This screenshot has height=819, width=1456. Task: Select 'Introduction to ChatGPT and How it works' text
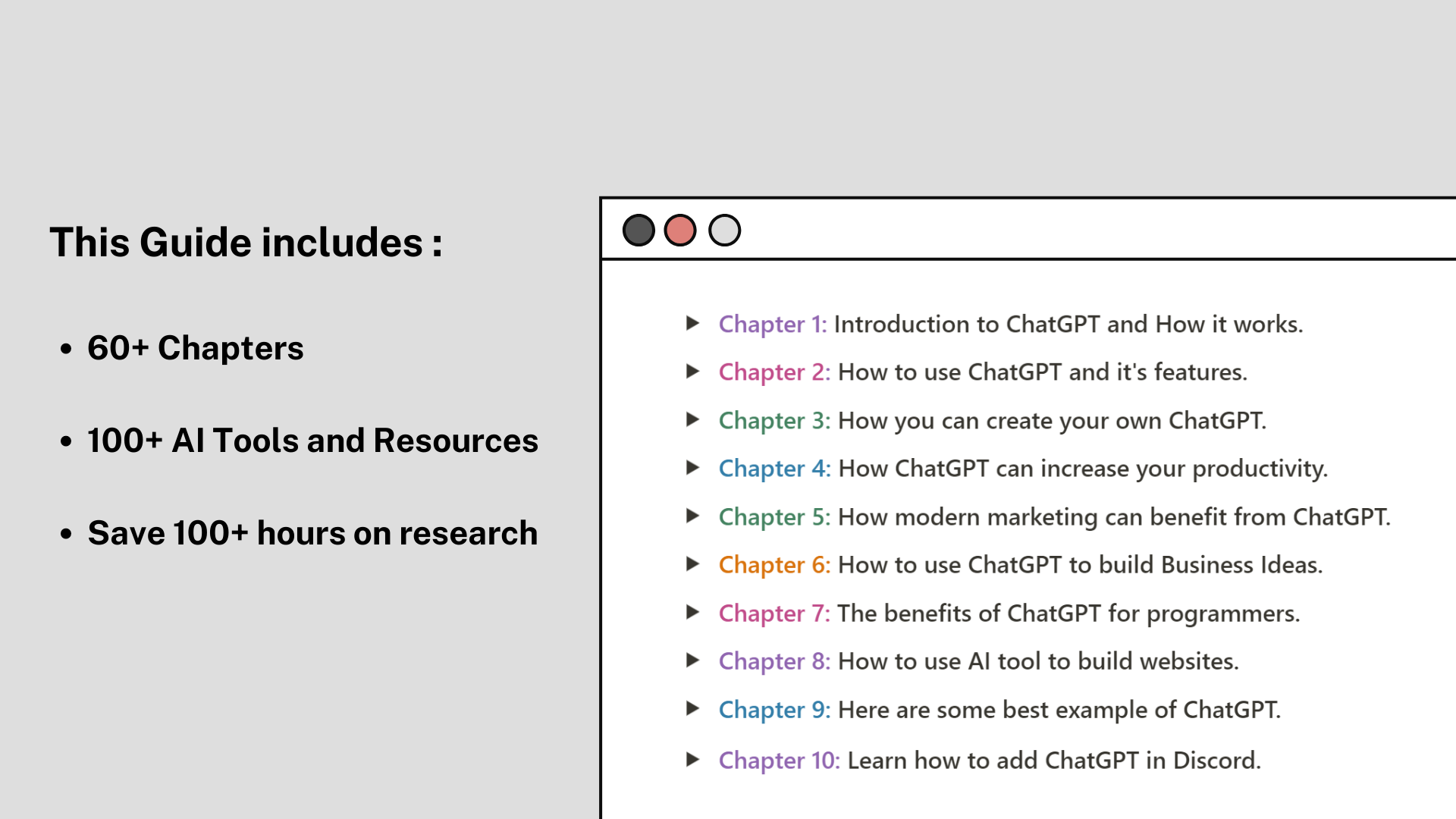[1068, 325]
